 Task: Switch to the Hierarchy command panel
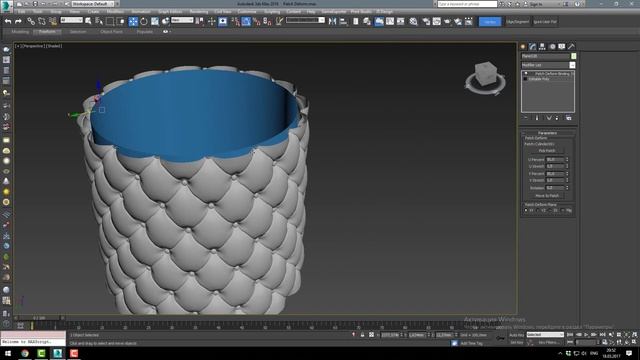point(542,47)
